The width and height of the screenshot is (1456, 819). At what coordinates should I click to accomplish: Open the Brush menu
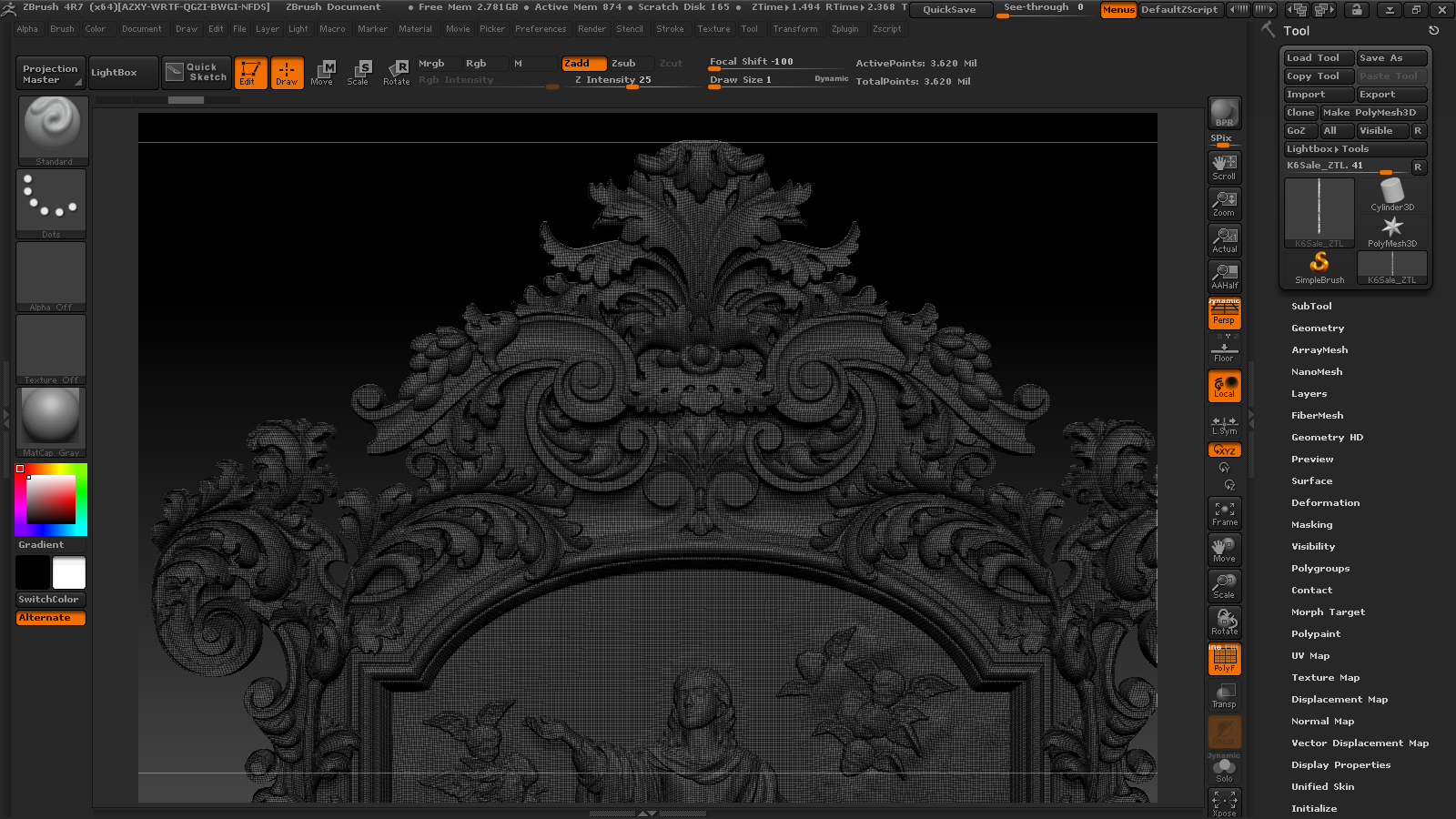(62, 29)
